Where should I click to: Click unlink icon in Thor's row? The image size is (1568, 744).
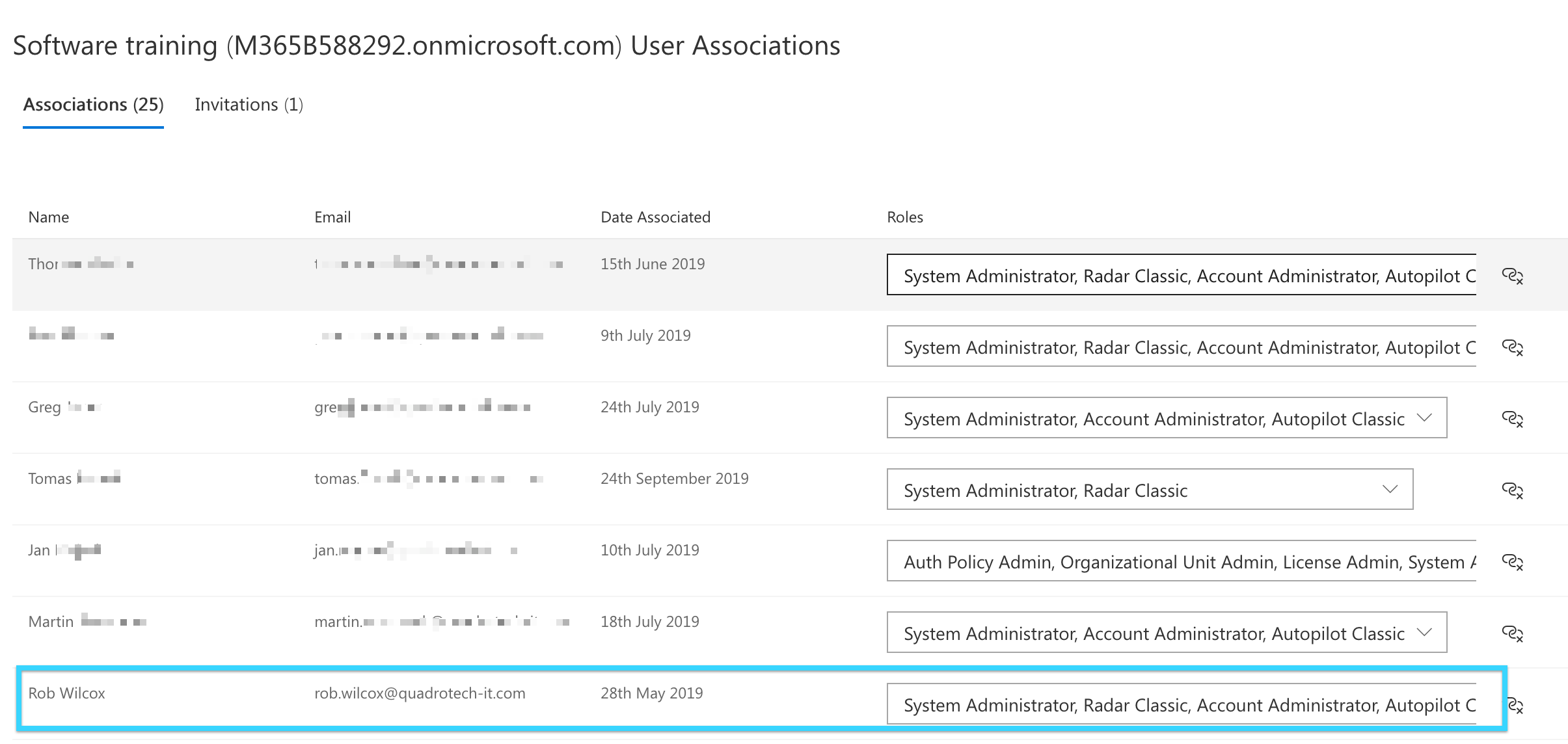point(1512,276)
